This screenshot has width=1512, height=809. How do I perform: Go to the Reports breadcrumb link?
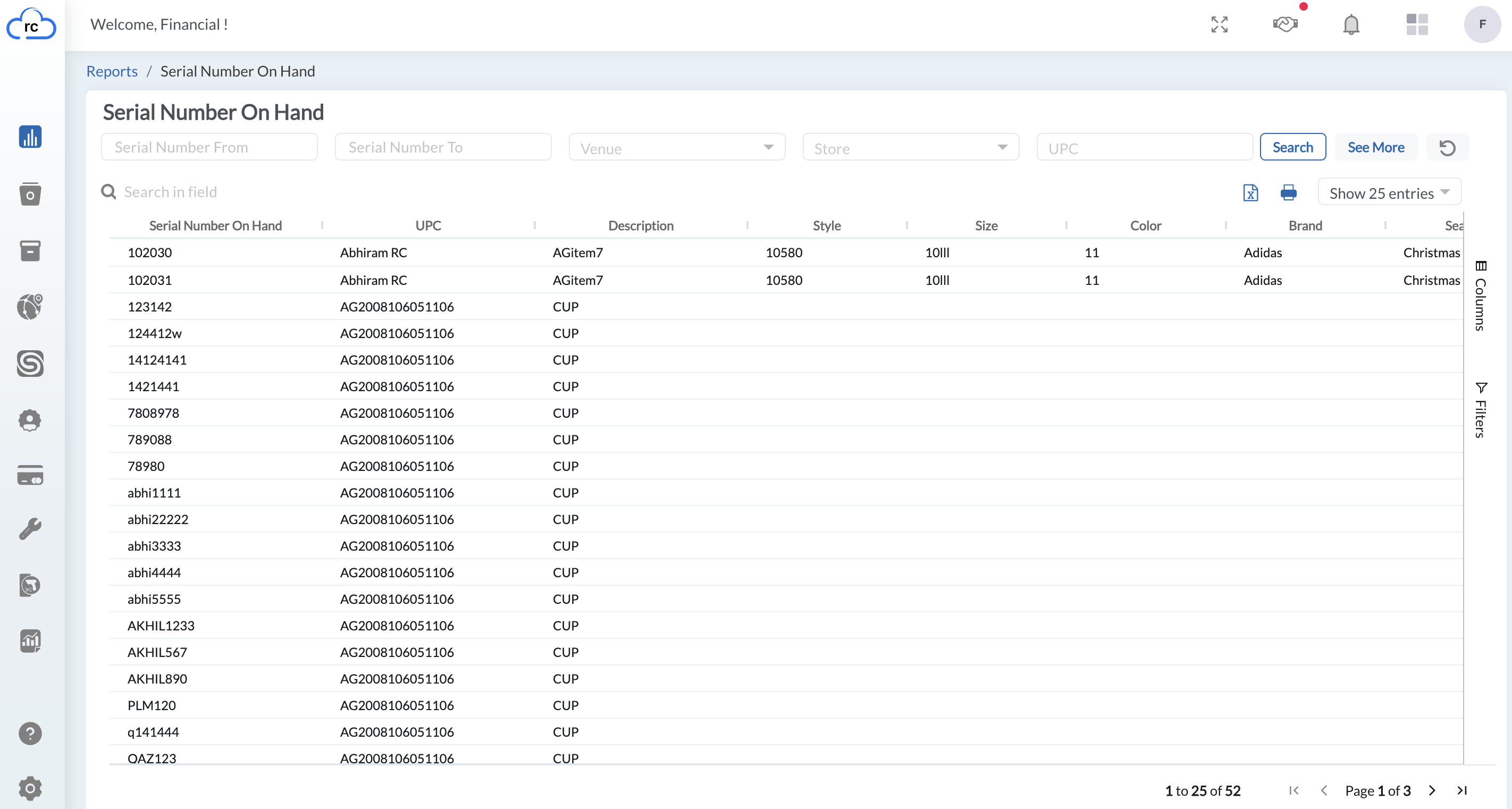[112, 71]
